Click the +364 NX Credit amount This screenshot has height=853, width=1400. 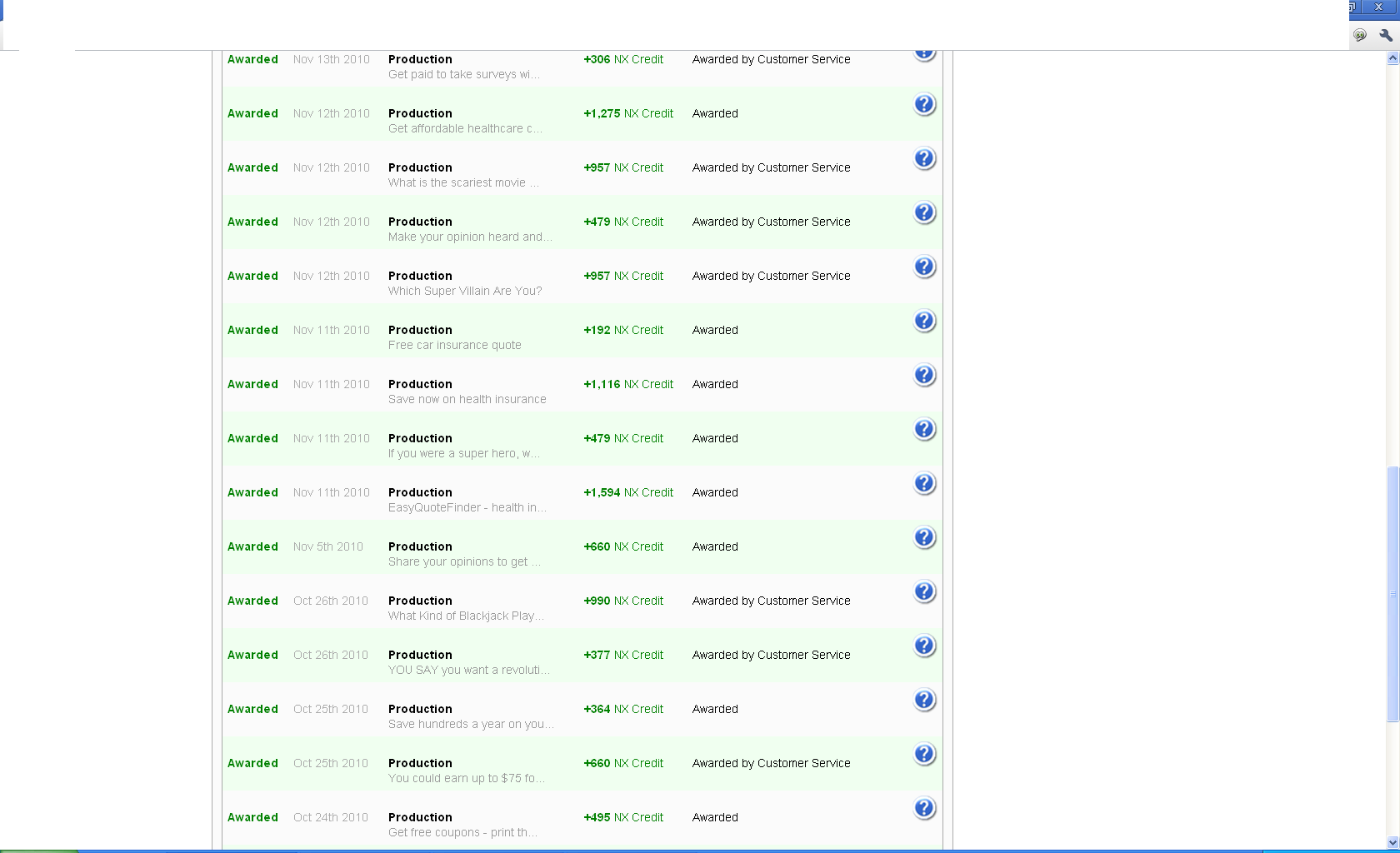(623, 709)
